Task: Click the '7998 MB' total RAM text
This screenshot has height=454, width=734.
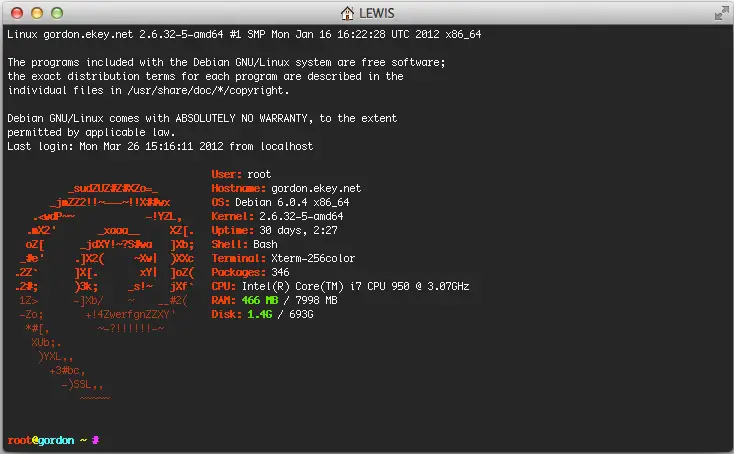Action: [x=316, y=300]
